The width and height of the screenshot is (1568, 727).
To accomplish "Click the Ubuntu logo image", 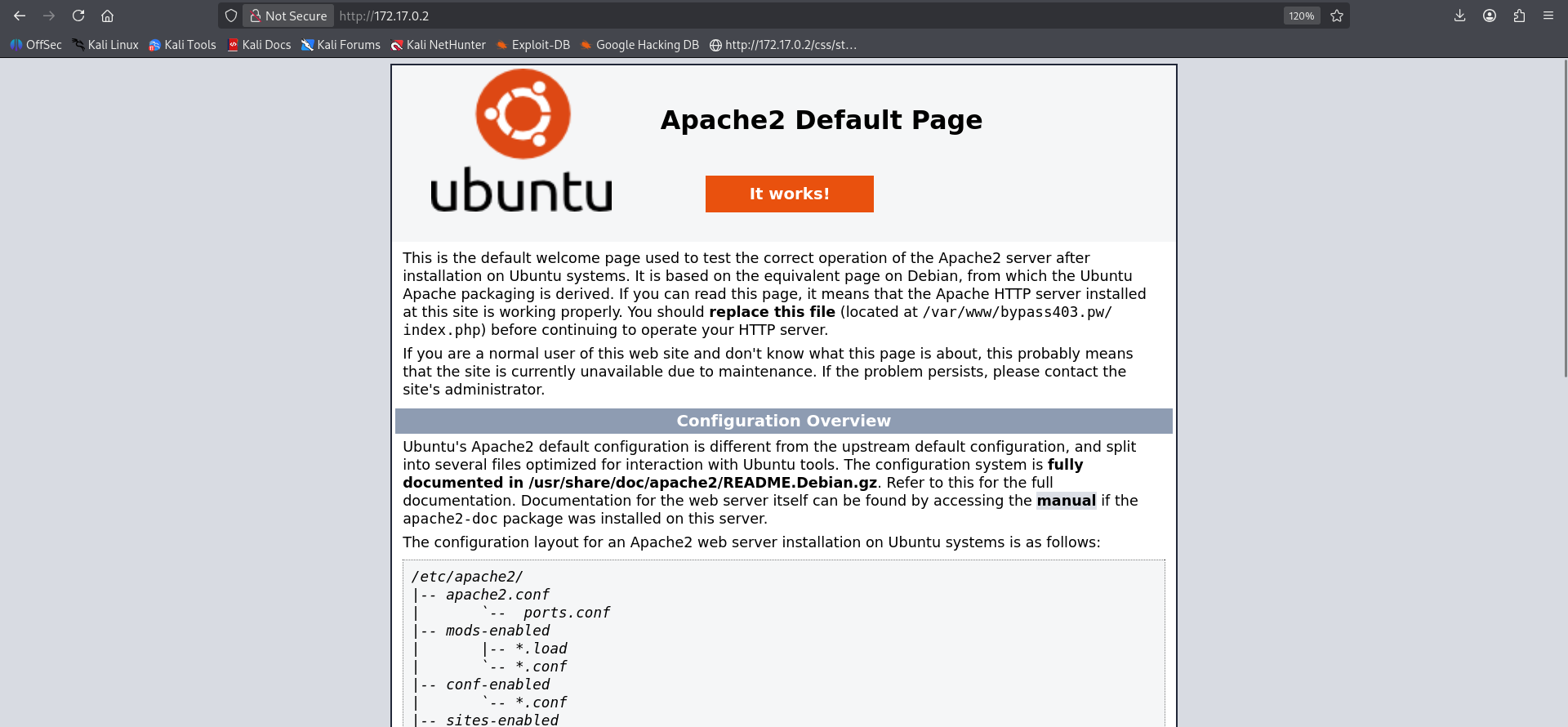I will click(522, 141).
